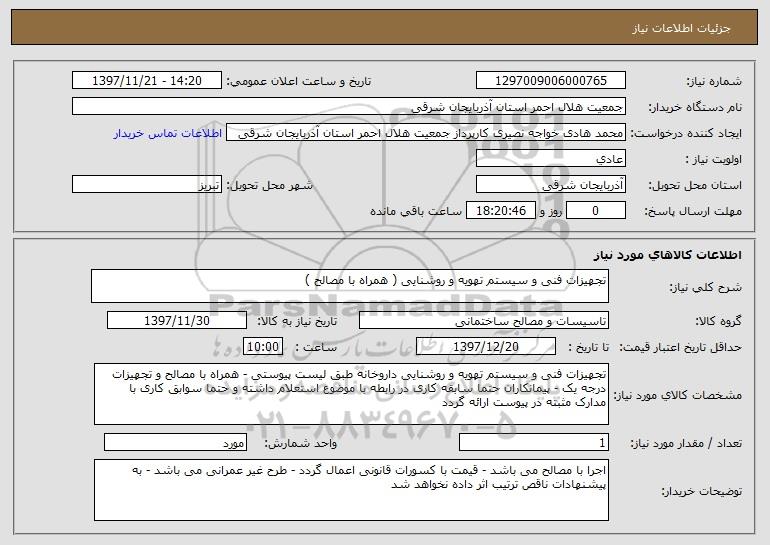770x545 pixels.
Task: Click the goods specification text area
Action: point(351,394)
